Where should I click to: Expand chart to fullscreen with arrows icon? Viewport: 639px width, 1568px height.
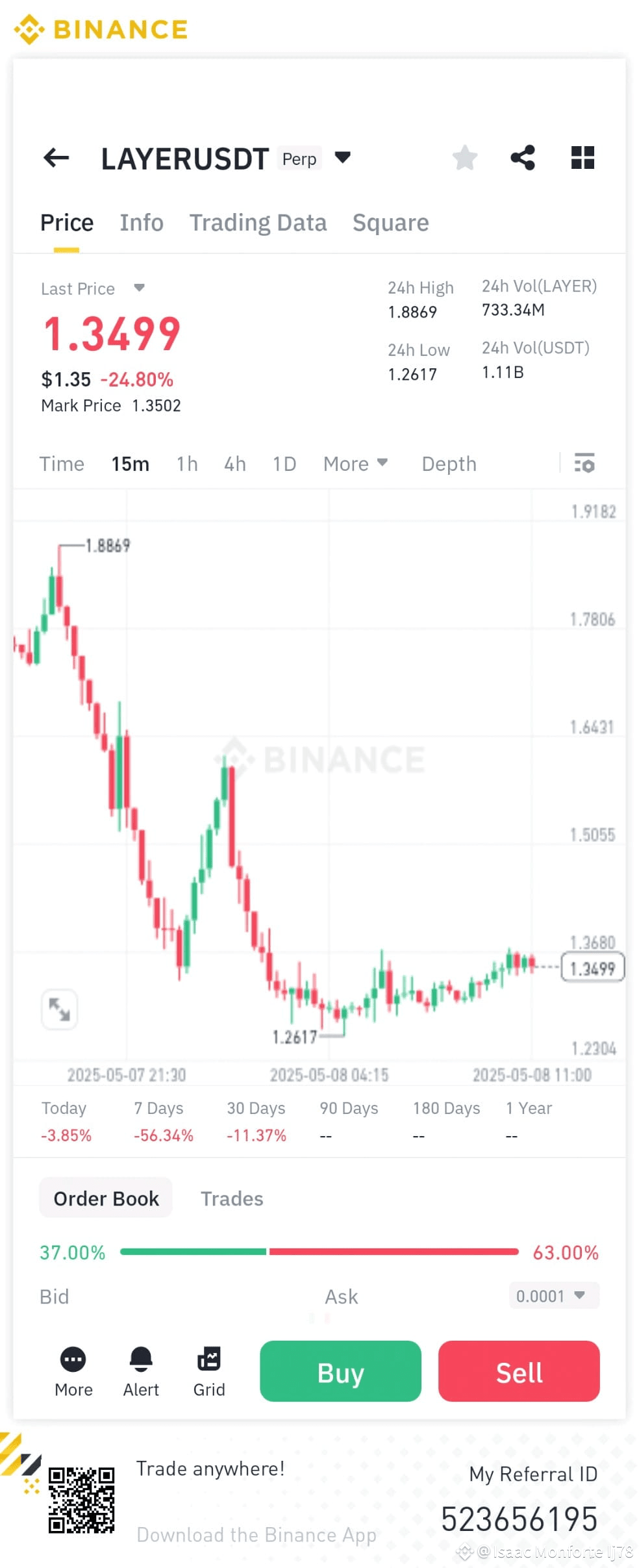[x=60, y=1009]
